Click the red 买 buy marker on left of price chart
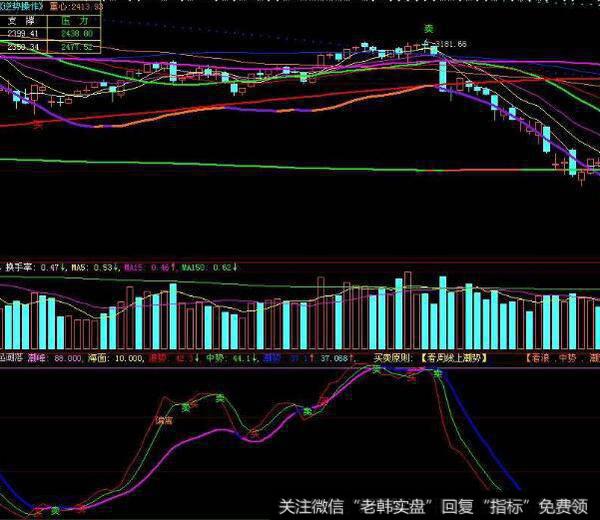 pyautogui.click(x=38, y=125)
